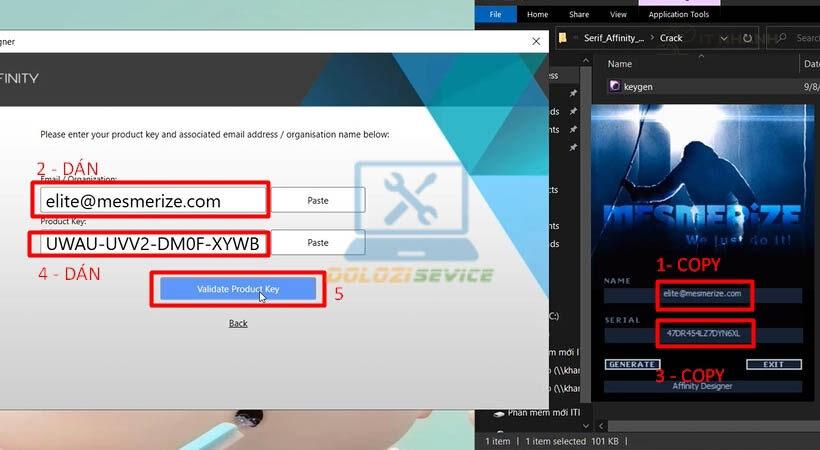The width and height of the screenshot is (820, 450).
Task: Select the keygen file name in list
Action: tap(638, 87)
